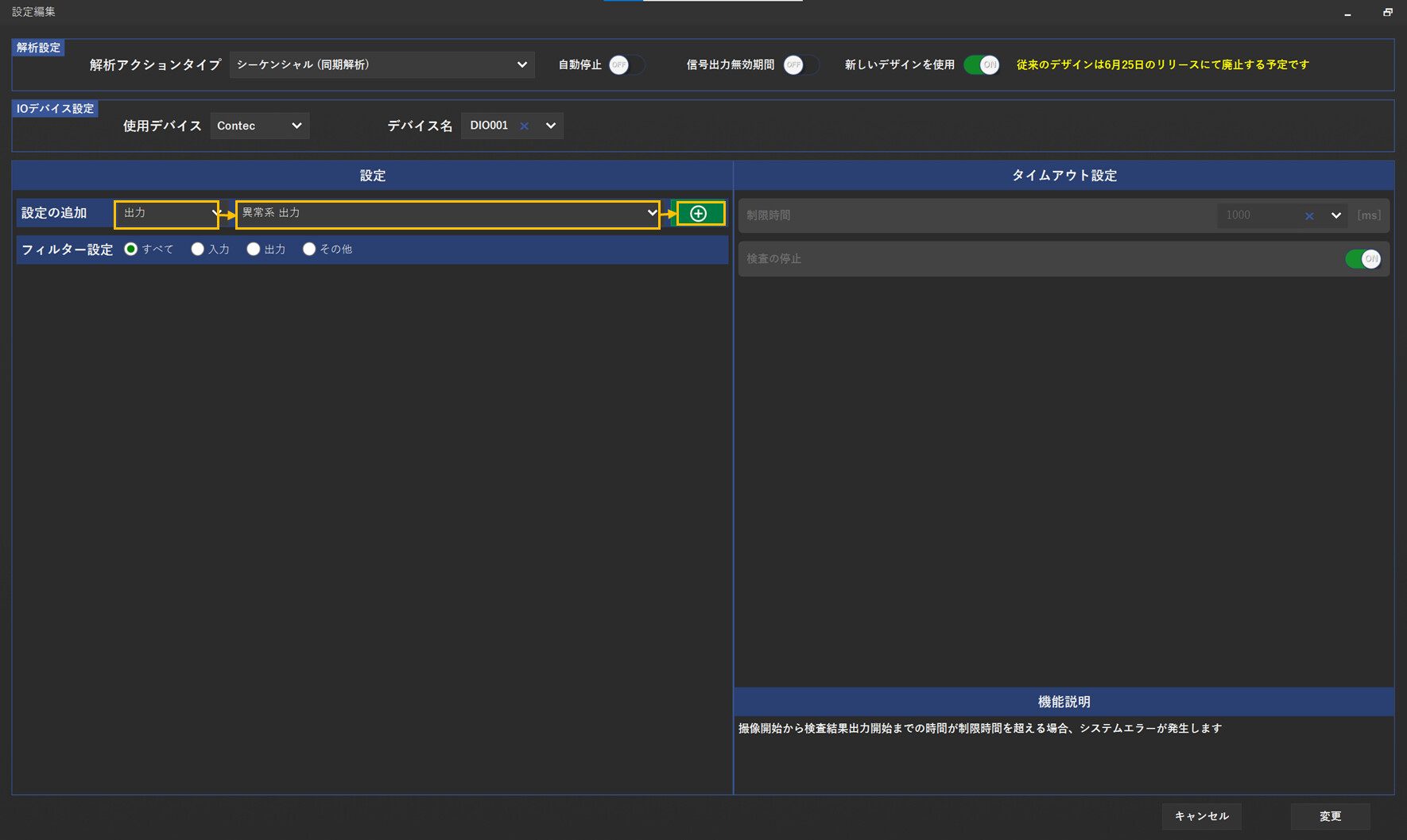
Task: Click the 変更 button
Action: pos(1330,816)
